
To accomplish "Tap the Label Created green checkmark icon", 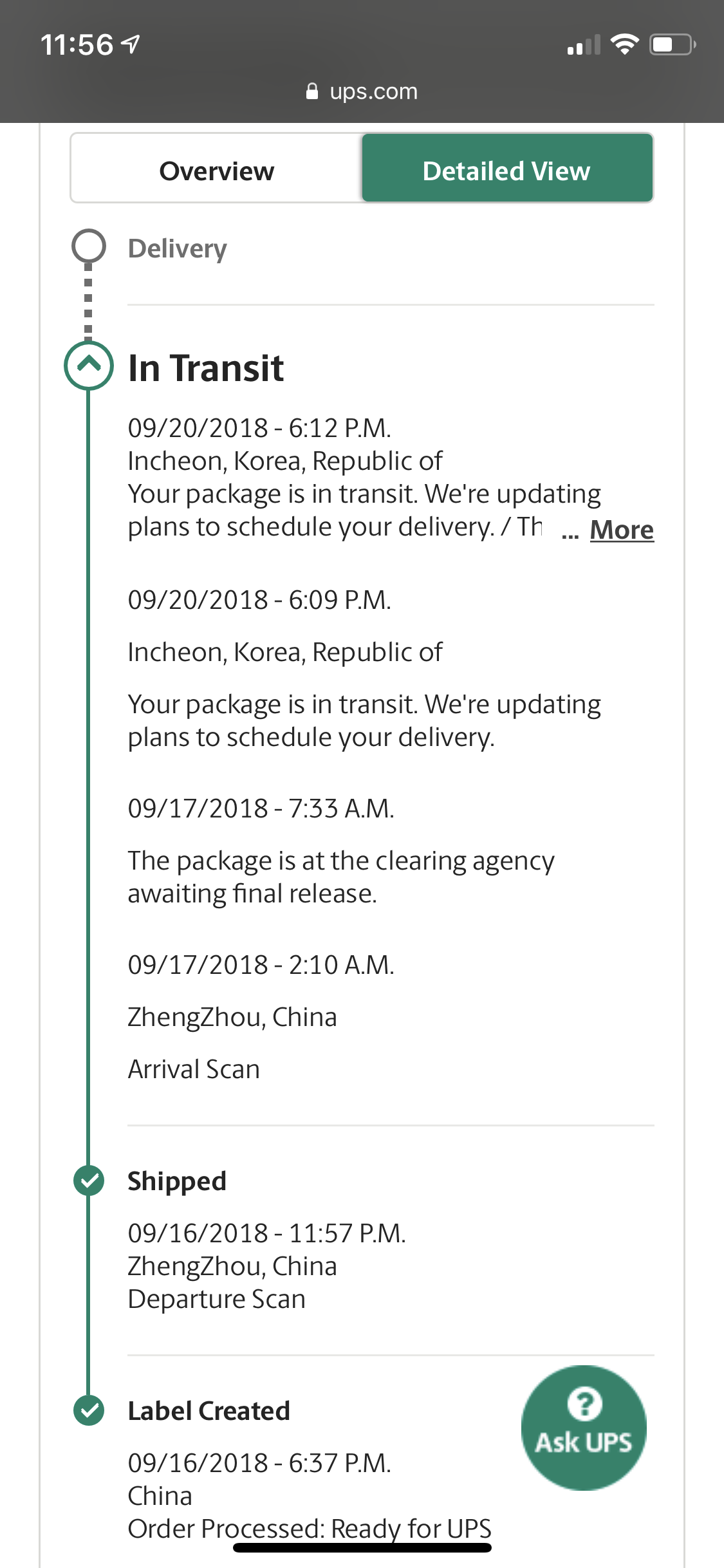I will (x=89, y=1410).
